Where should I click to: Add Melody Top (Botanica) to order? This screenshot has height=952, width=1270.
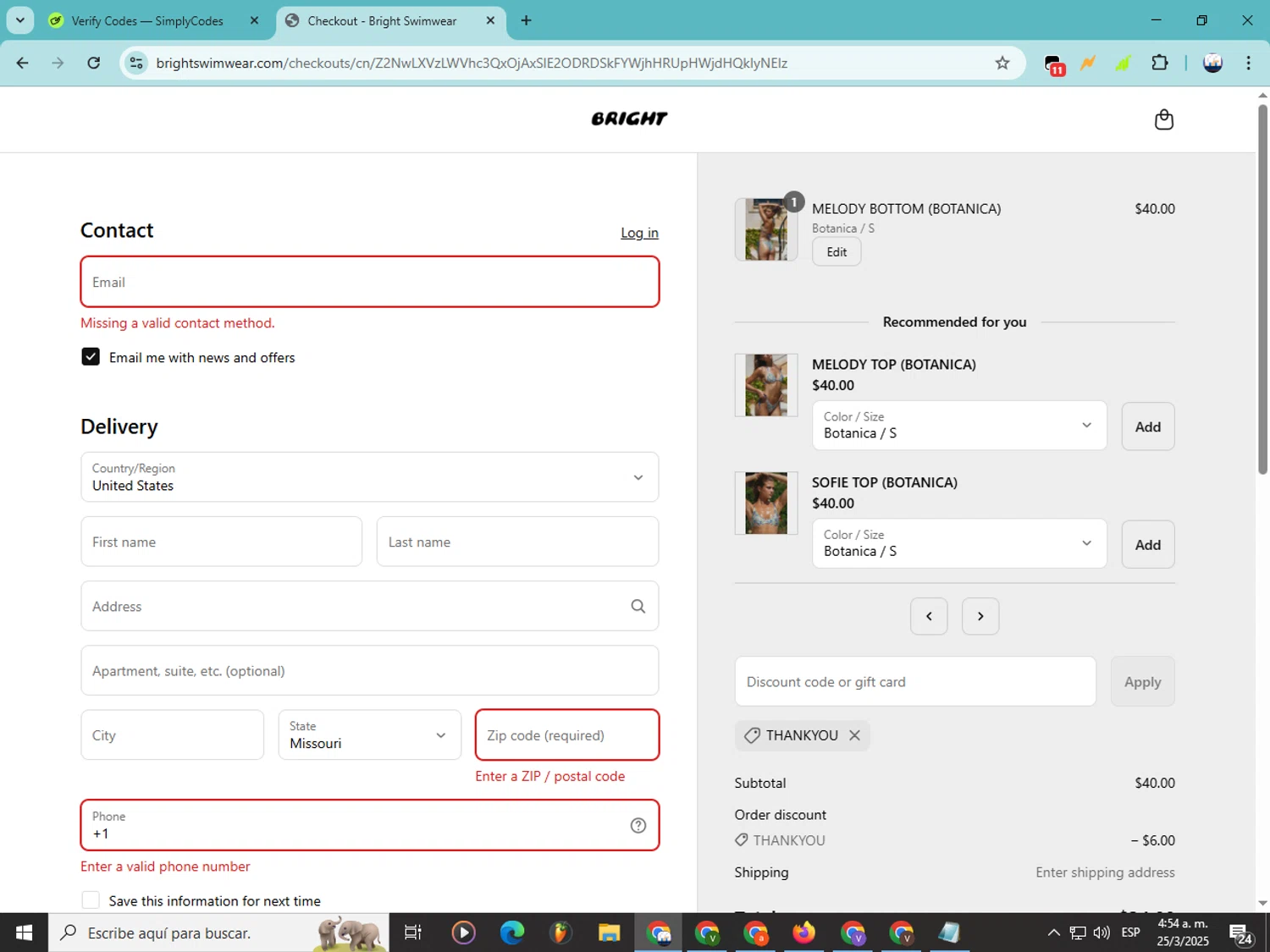pyautogui.click(x=1148, y=426)
